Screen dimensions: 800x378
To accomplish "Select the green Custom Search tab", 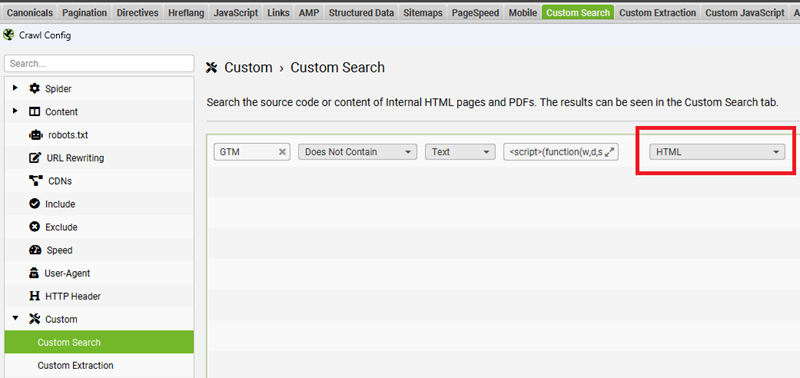I will click(x=578, y=13).
